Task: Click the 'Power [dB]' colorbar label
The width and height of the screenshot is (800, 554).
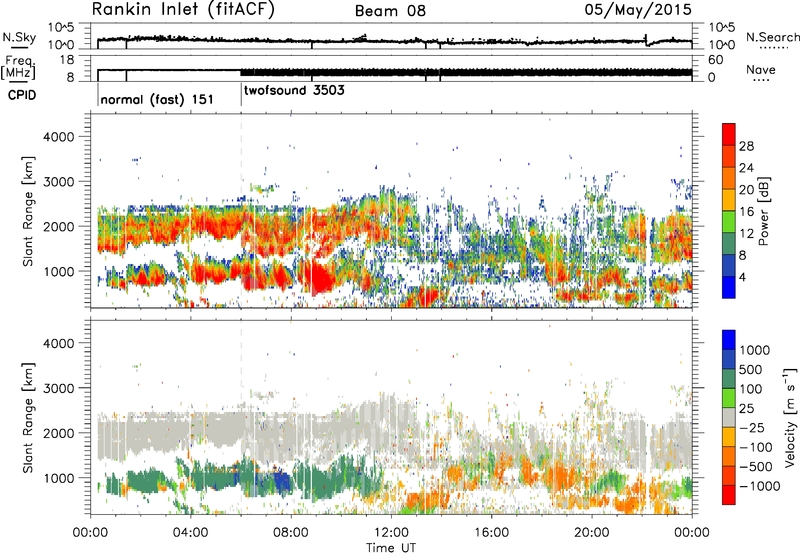Action: (x=763, y=211)
